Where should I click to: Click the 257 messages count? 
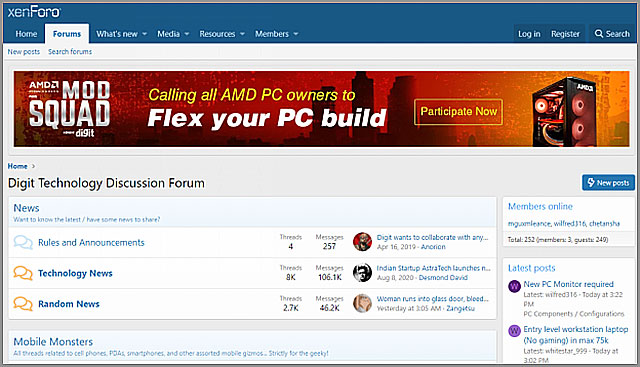coord(329,246)
